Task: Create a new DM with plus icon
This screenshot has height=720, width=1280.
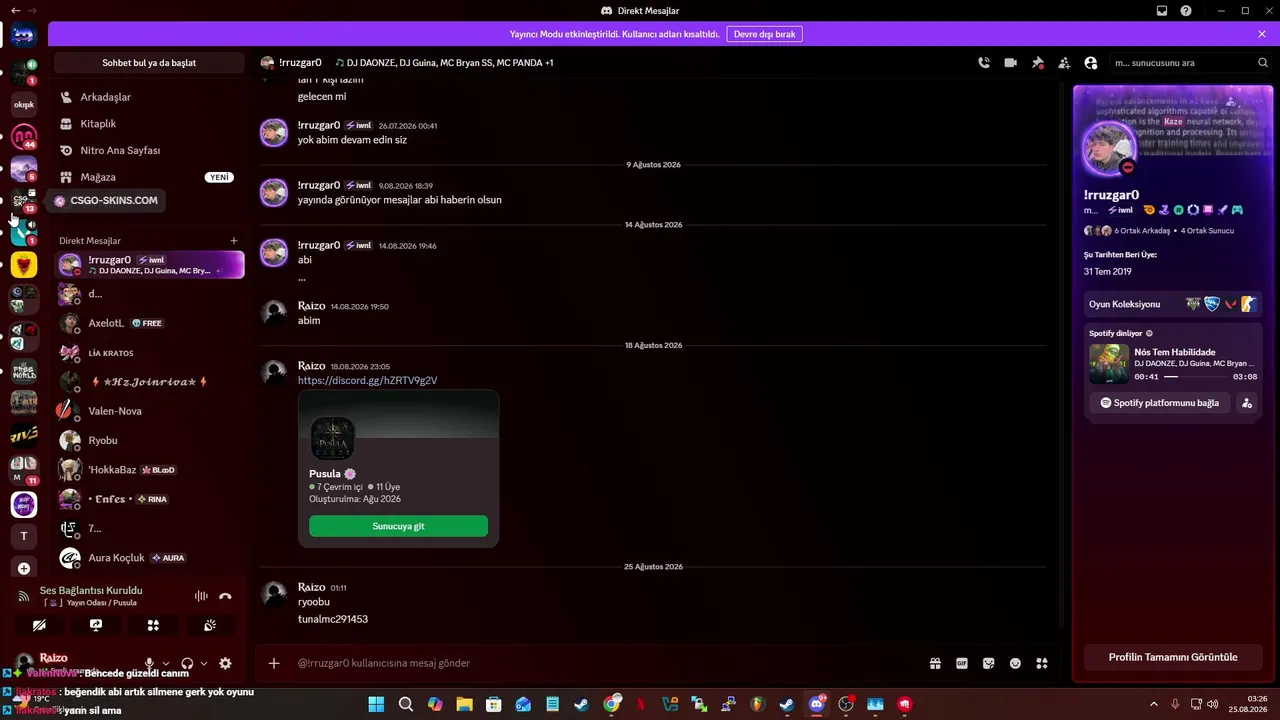Action: point(234,241)
